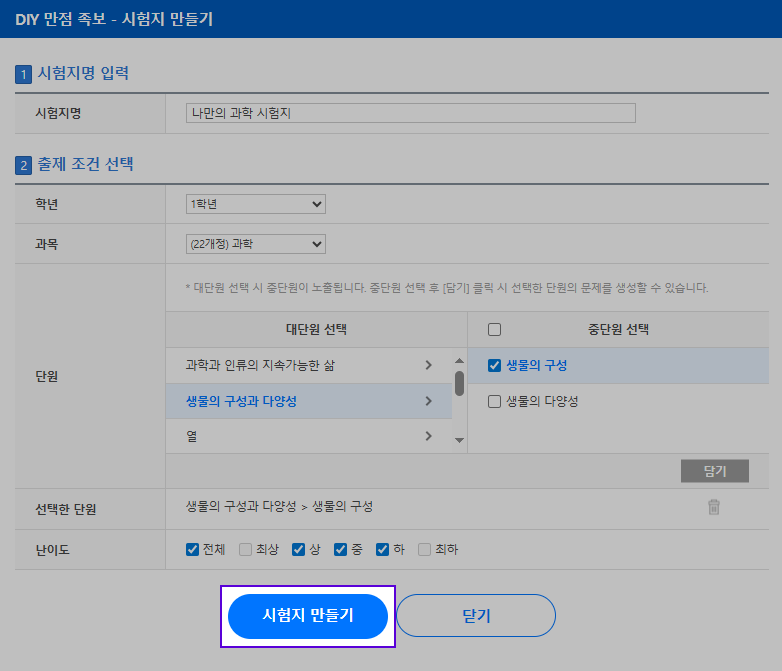The image size is (782, 671).
Task: Click chevron next to 과학과 인류의 지속가능한 삶
Action: click(x=429, y=365)
